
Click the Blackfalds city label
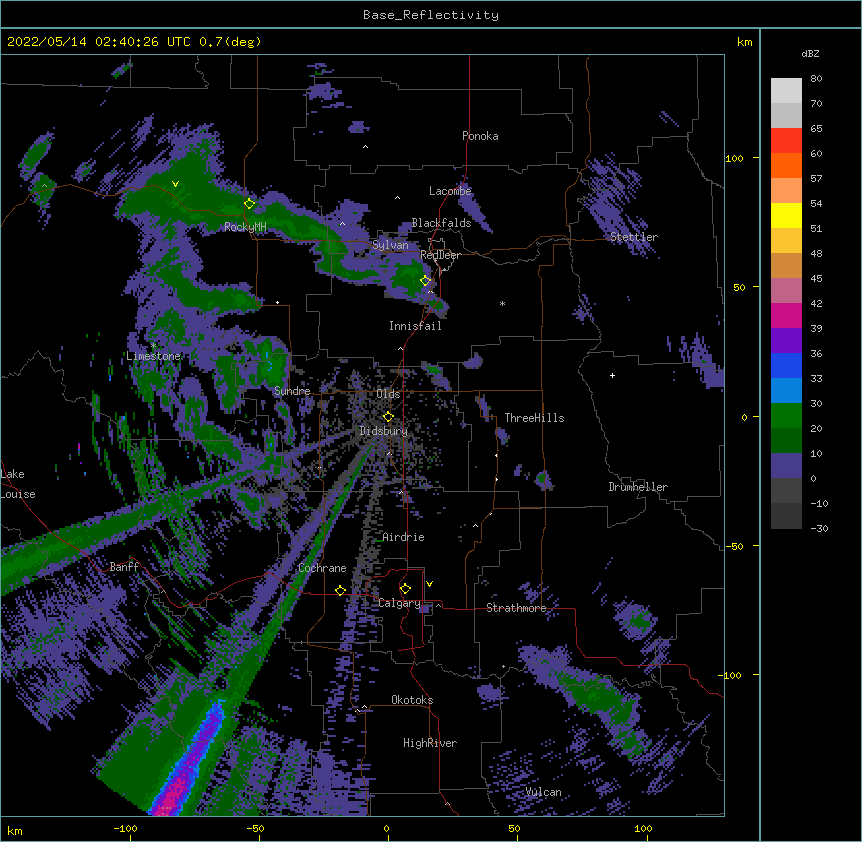[441, 223]
